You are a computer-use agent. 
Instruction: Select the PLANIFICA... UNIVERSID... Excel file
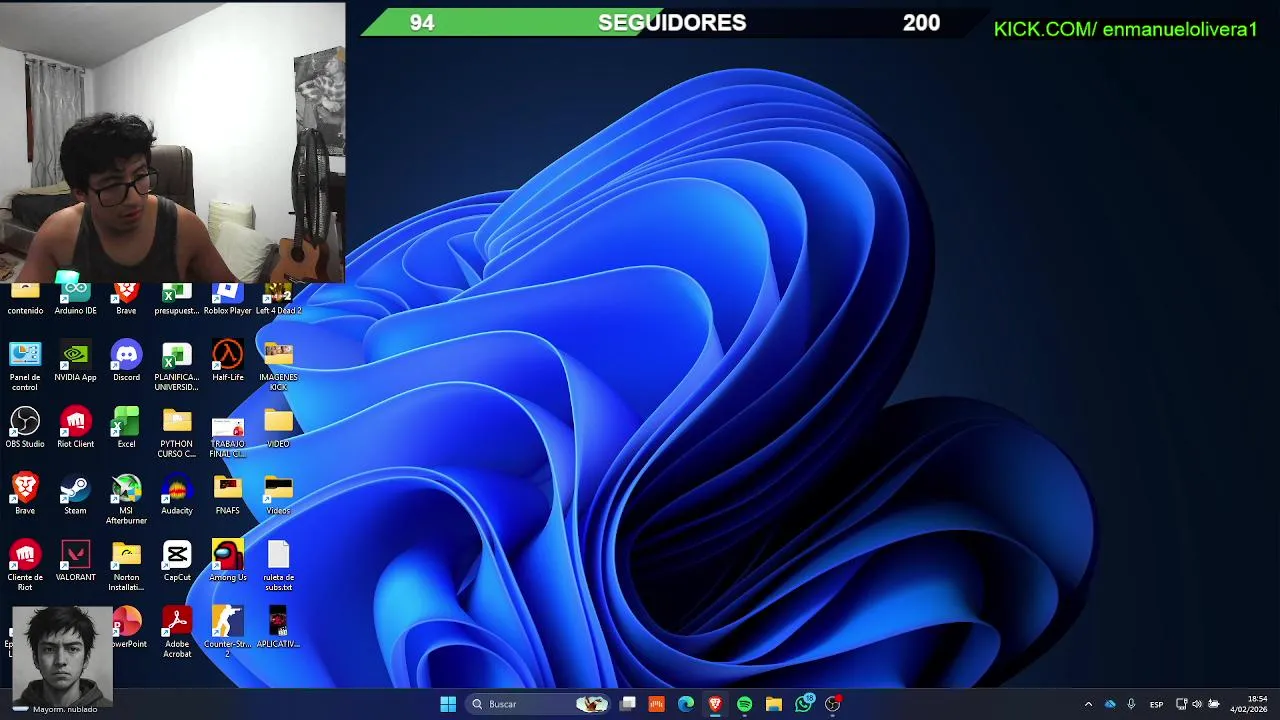tap(177, 366)
